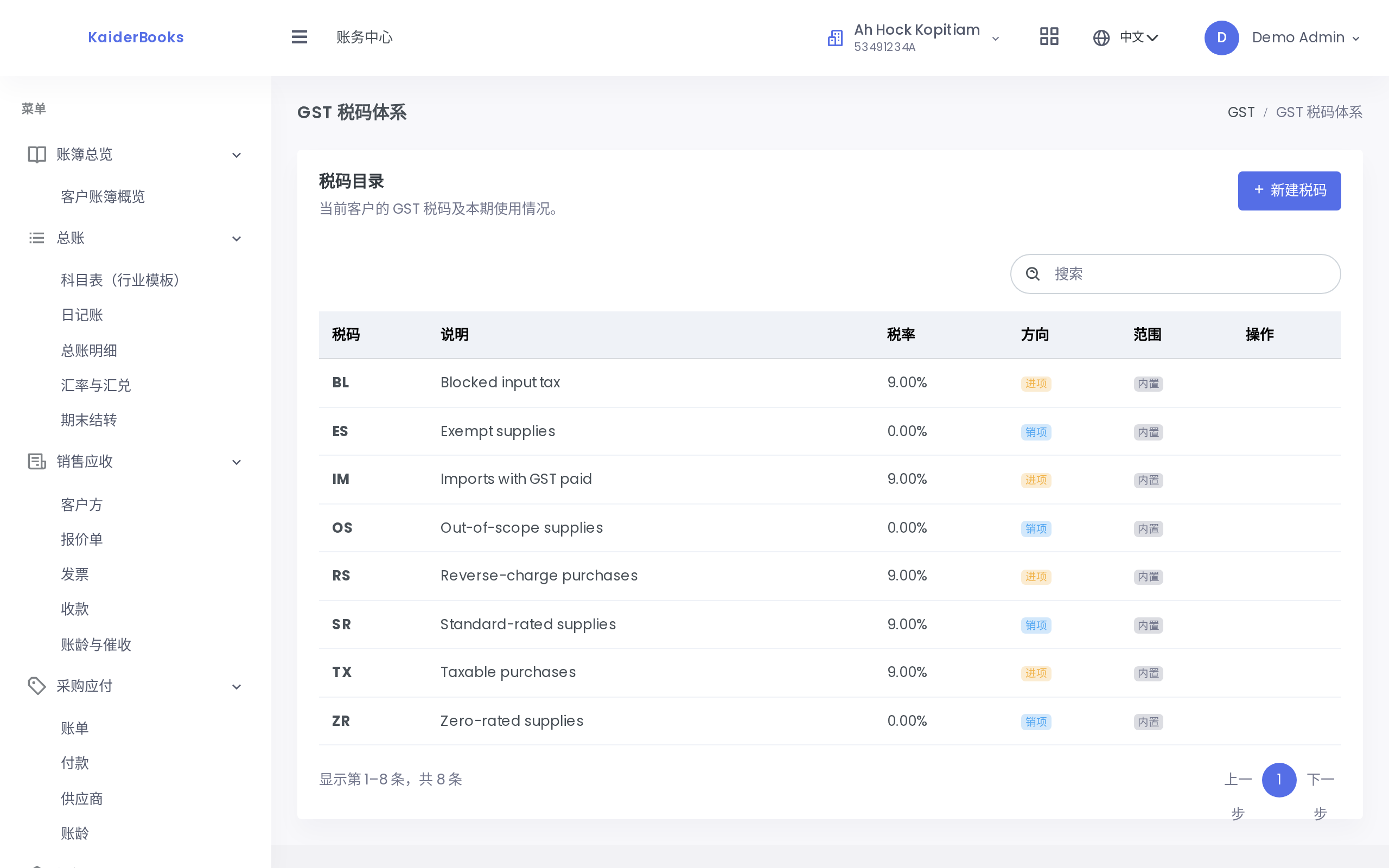
Task: Click Blocked input tax description
Action: (x=500, y=383)
